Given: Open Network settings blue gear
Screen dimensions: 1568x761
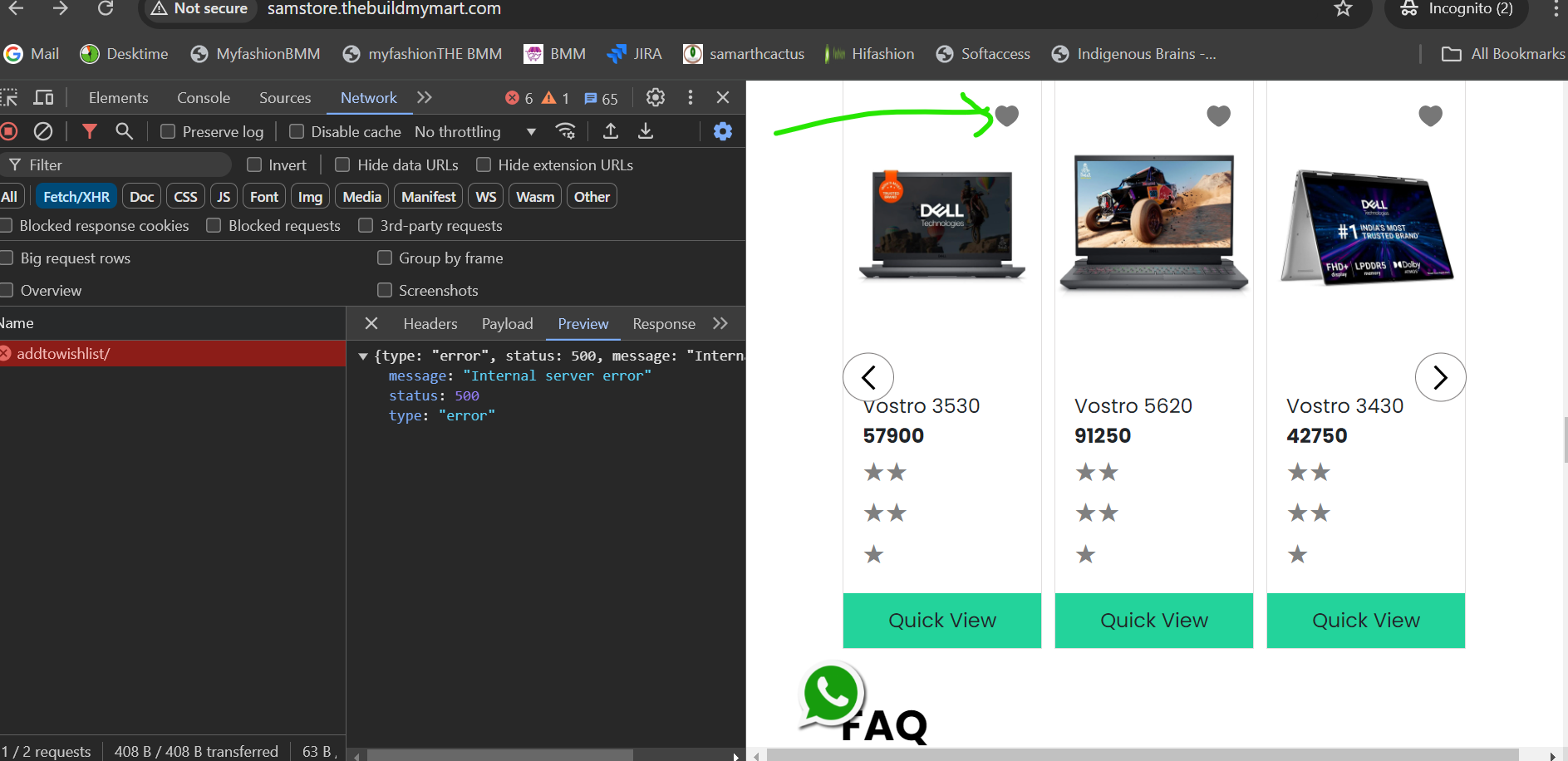Looking at the screenshot, I should [723, 131].
